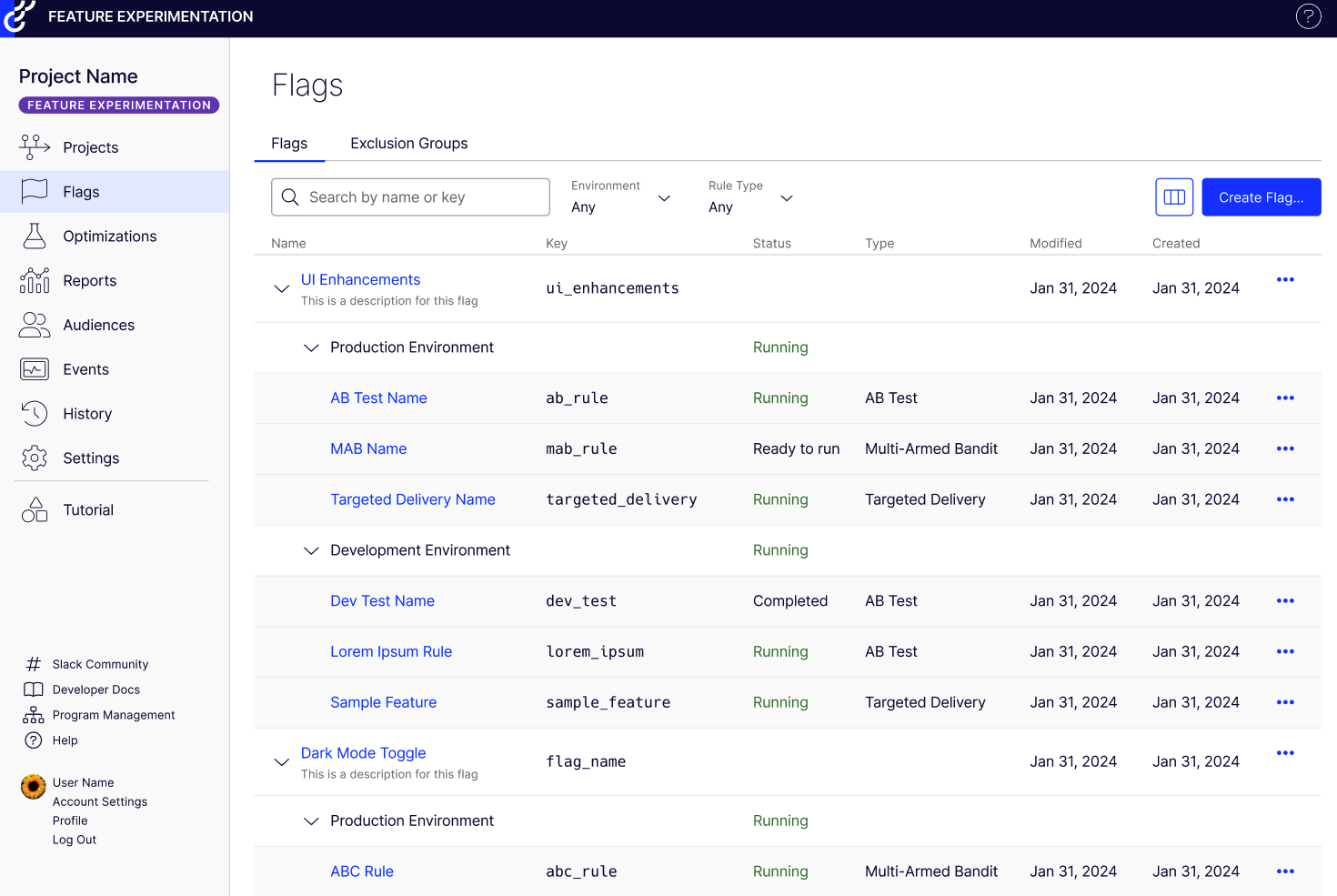1337x896 pixels.
Task: Click the Slack Community hash icon
Action: [34, 664]
